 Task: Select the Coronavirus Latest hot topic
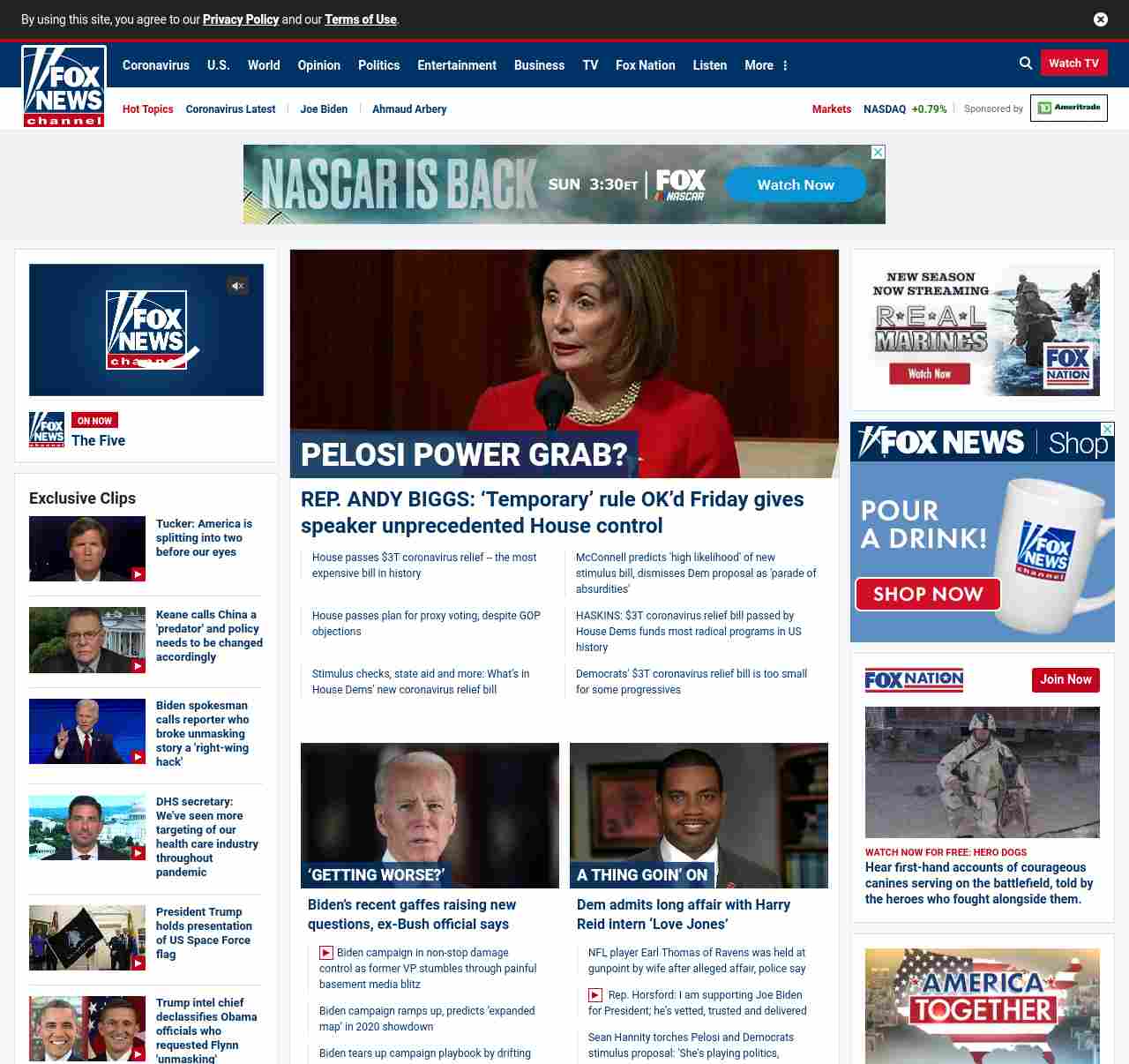coord(230,109)
